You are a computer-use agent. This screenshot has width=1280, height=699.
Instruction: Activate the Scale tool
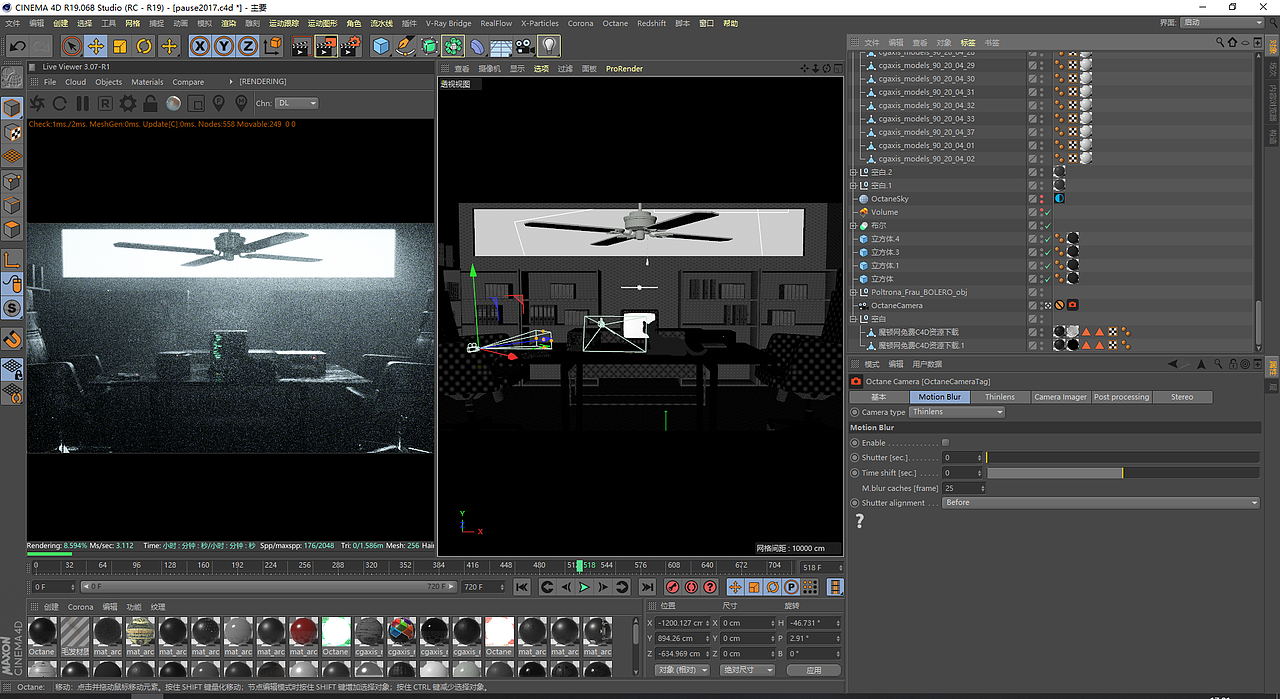coord(120,46)
